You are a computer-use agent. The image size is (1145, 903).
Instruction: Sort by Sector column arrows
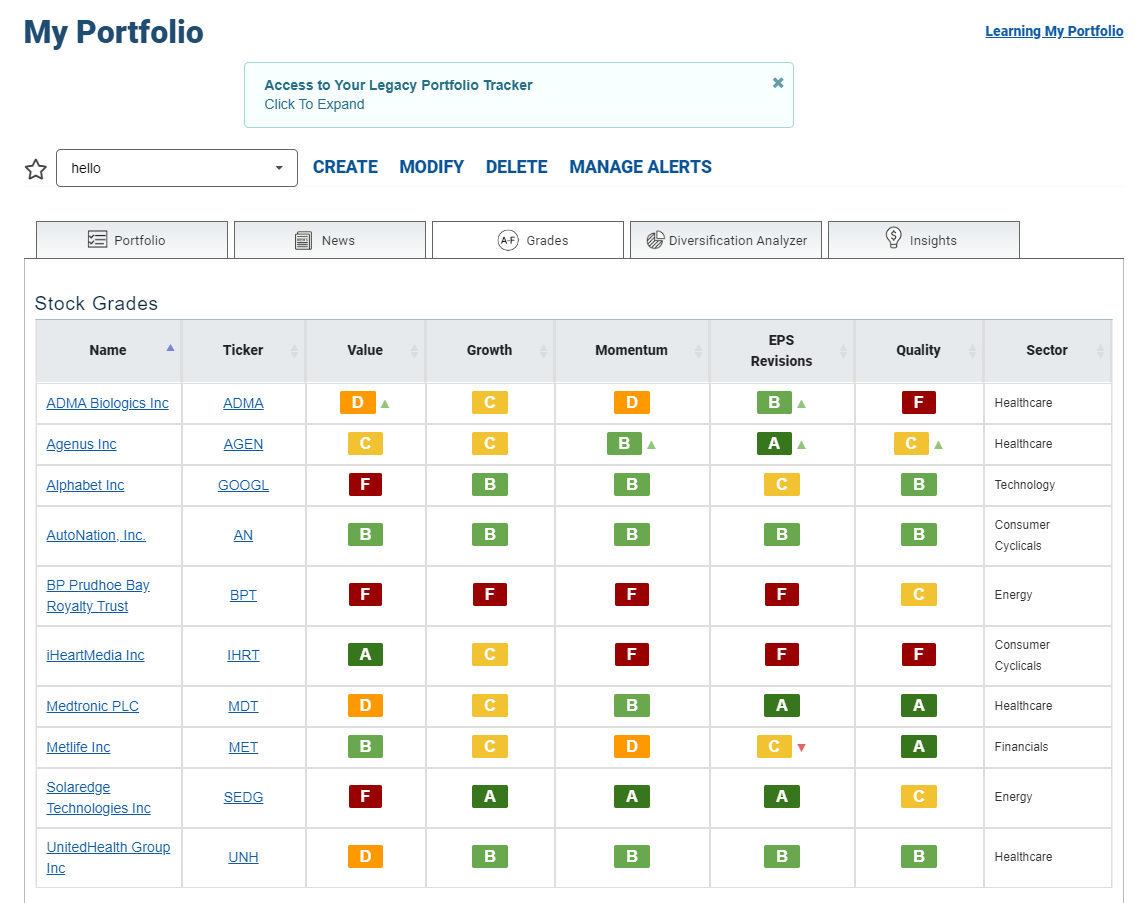(1100, 351)
